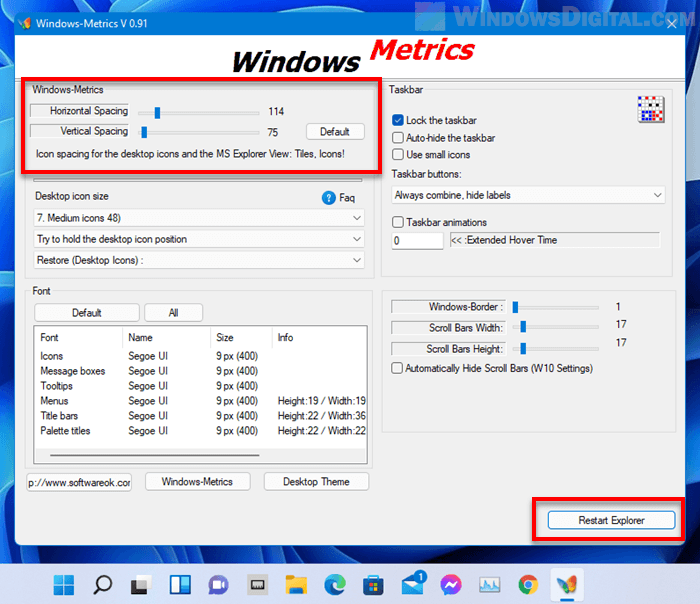
Task: Click the Extended Hover Time input field
Action: [417, 241]
